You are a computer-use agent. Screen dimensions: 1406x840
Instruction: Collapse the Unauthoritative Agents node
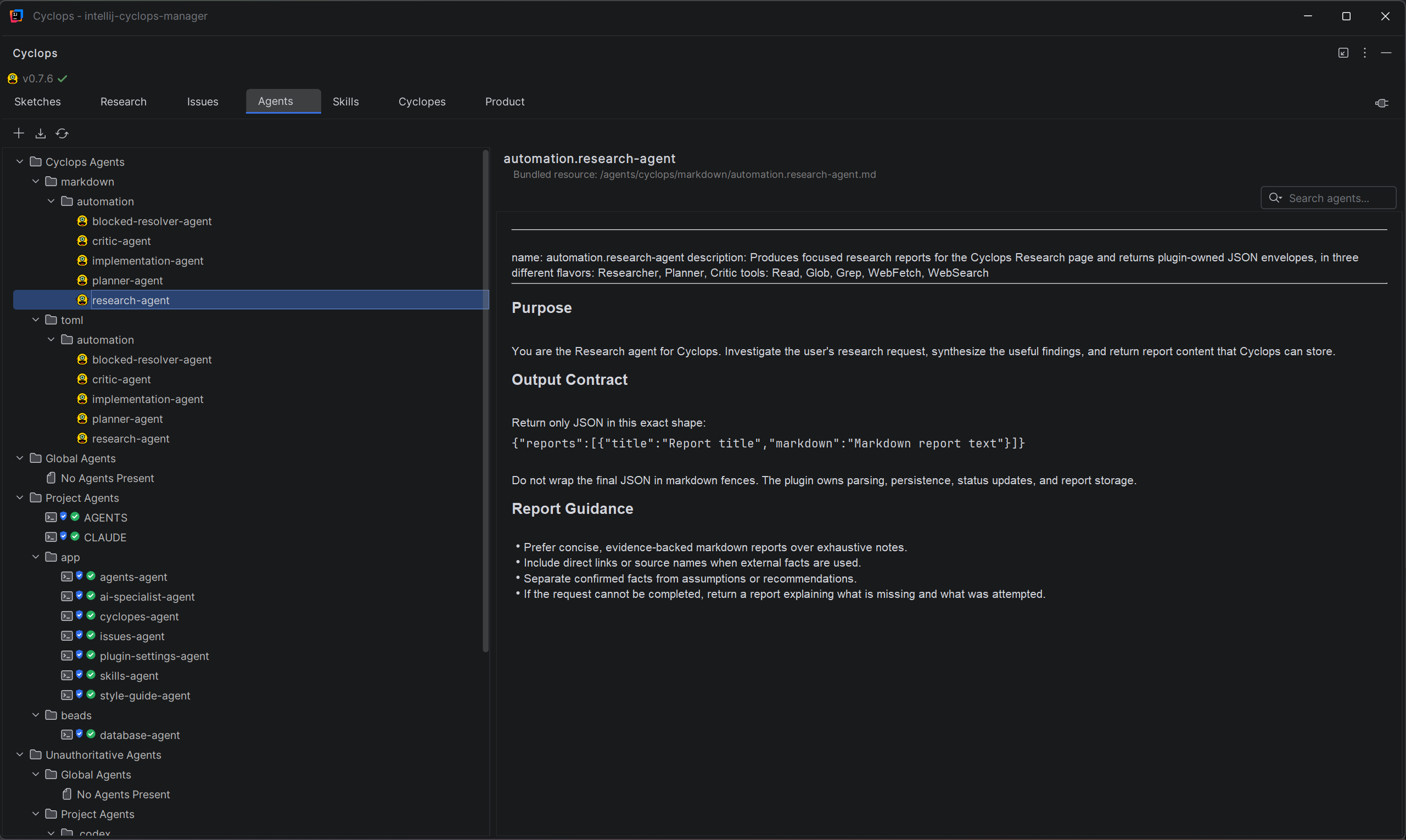tap(20, 754)
